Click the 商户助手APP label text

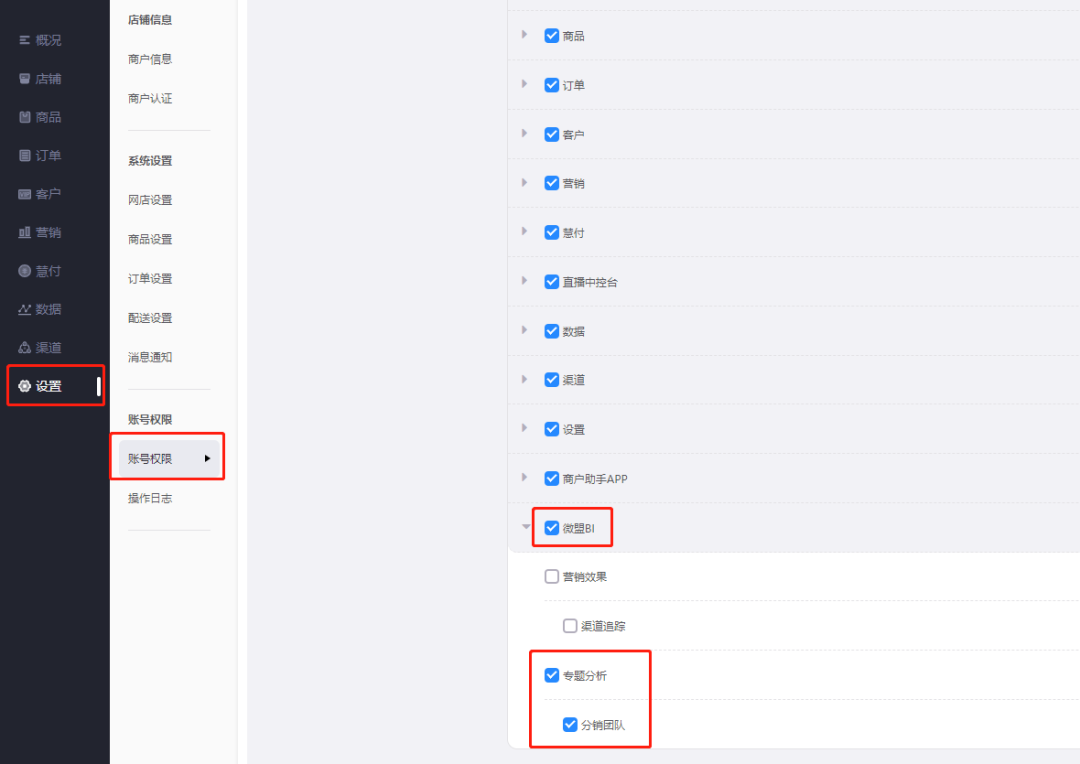click(595, 479)
